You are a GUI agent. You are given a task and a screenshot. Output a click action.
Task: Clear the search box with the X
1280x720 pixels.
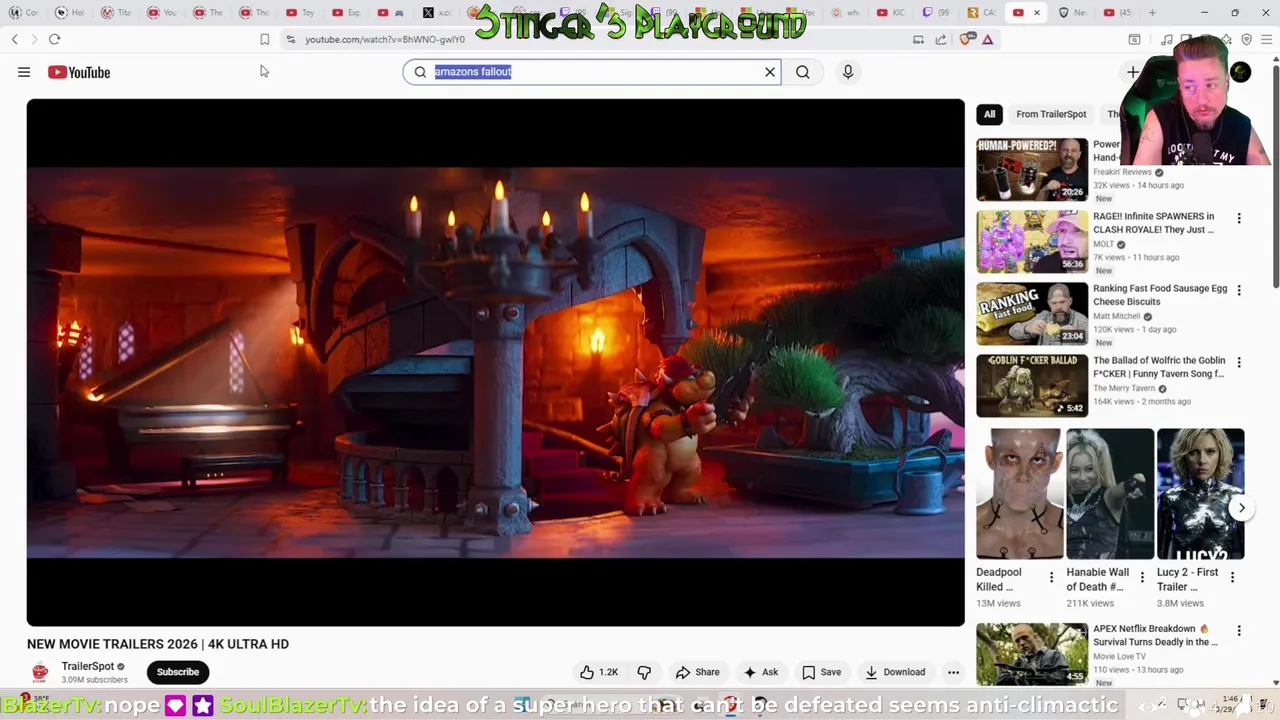pos(770,72)
